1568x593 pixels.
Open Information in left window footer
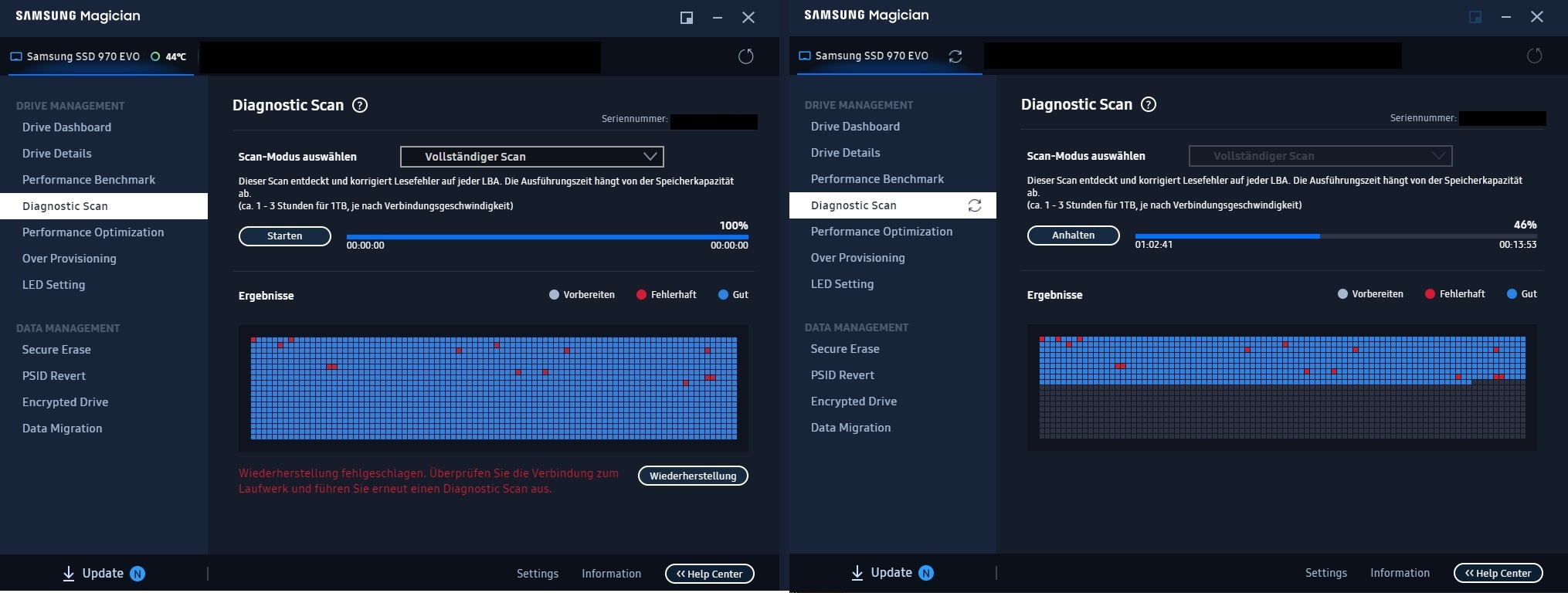(612, 574)
